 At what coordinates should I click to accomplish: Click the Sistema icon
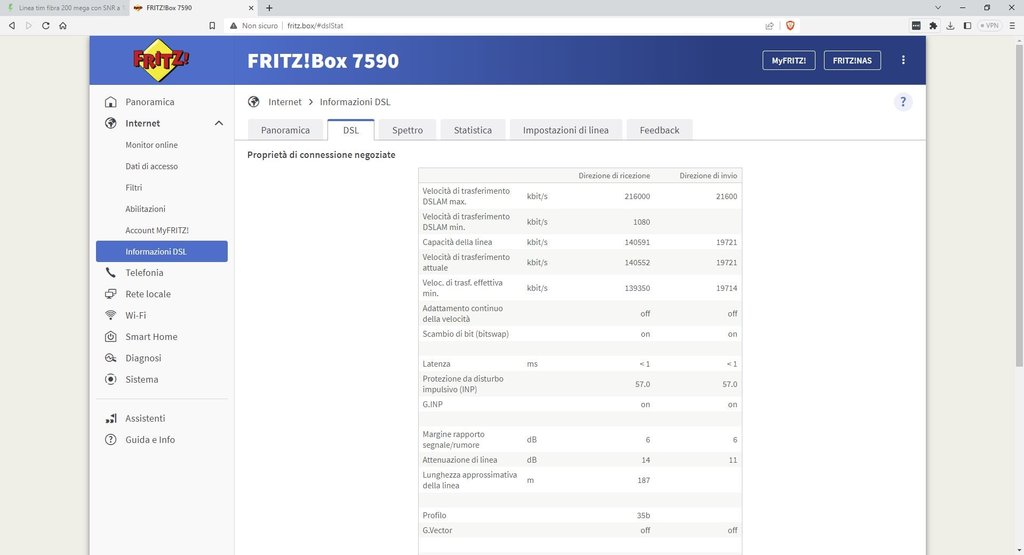tap(111, 379)
